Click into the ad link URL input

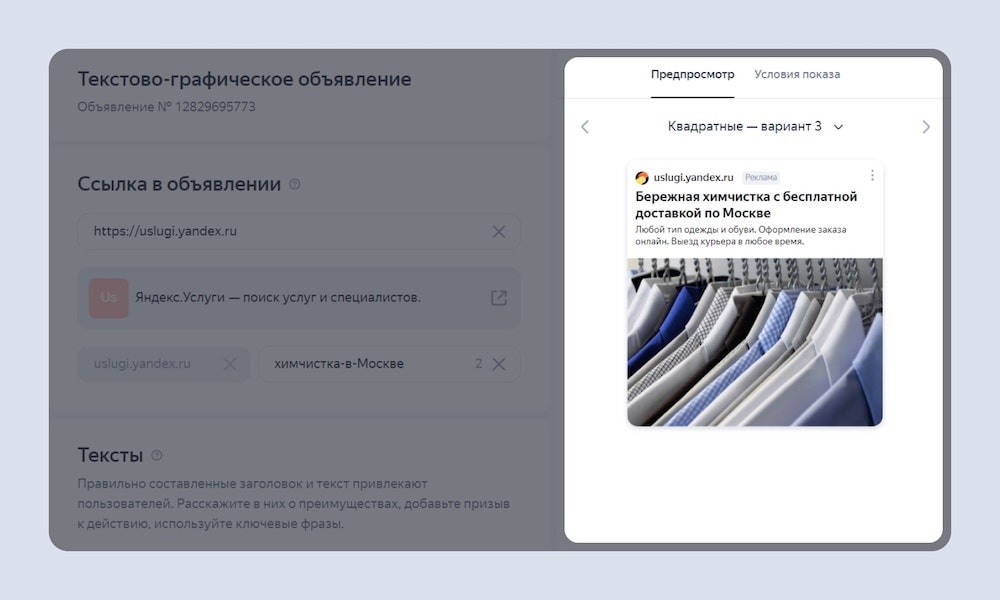(x=285, y=232)
